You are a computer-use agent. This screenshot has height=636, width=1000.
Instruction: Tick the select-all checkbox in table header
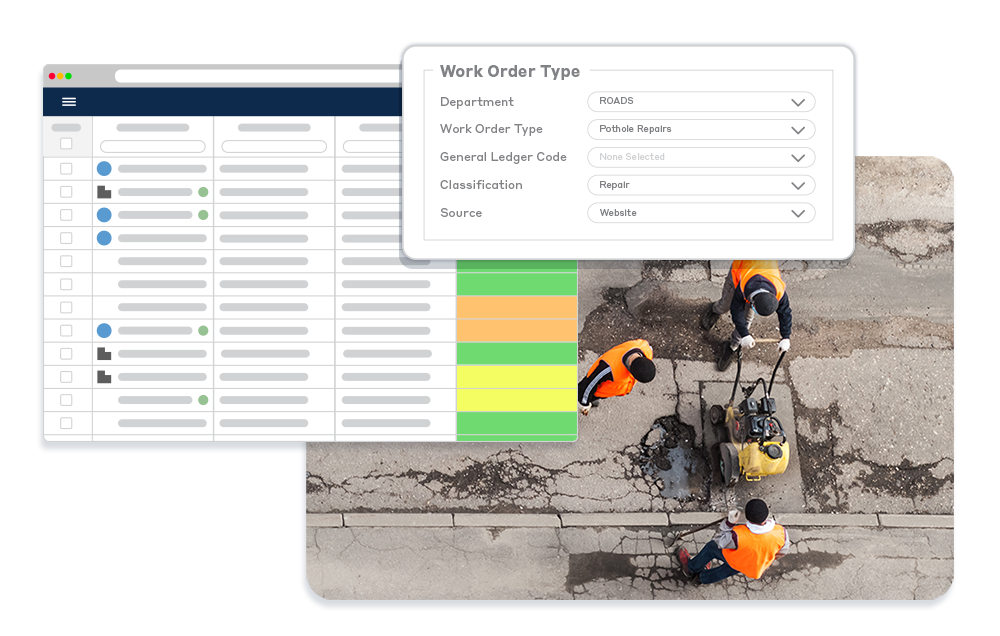point(66,144)
